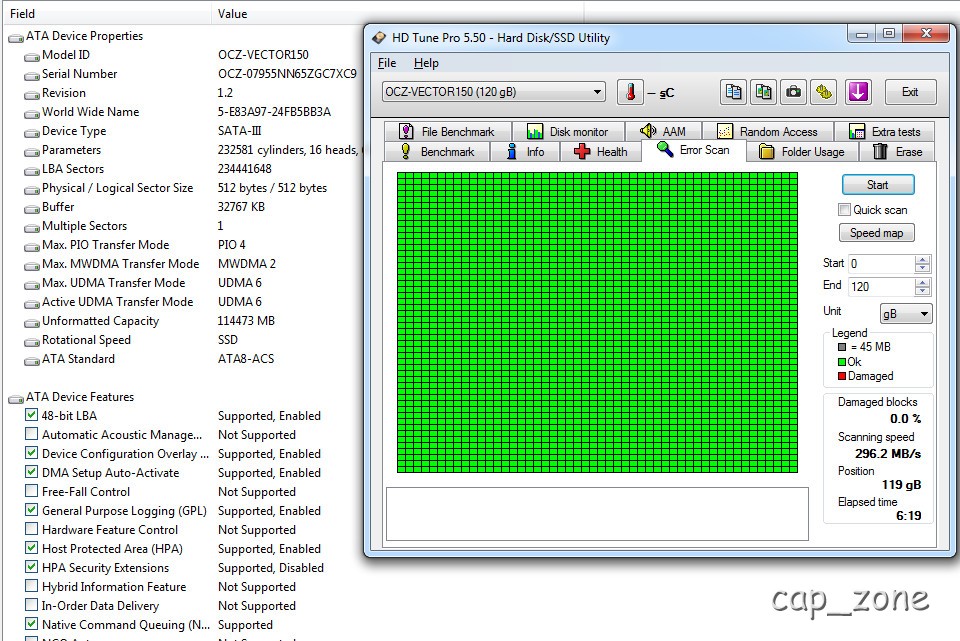Open the Extra tests tab
960x641 pixels.
pos(885,132)
